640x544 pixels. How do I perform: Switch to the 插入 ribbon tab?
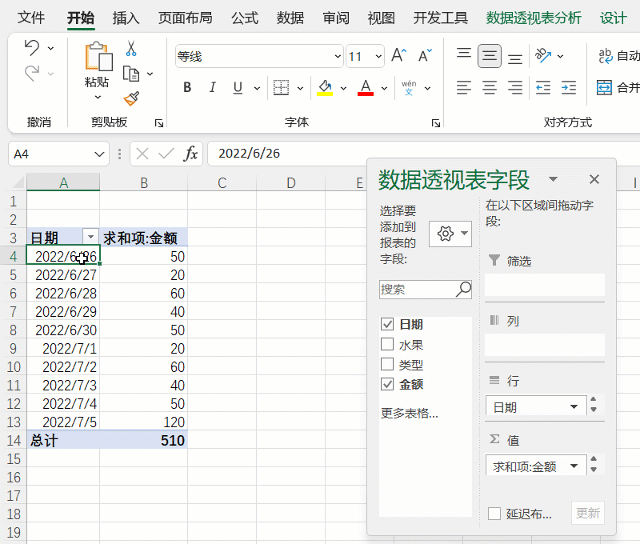click(x=126, y=18)
